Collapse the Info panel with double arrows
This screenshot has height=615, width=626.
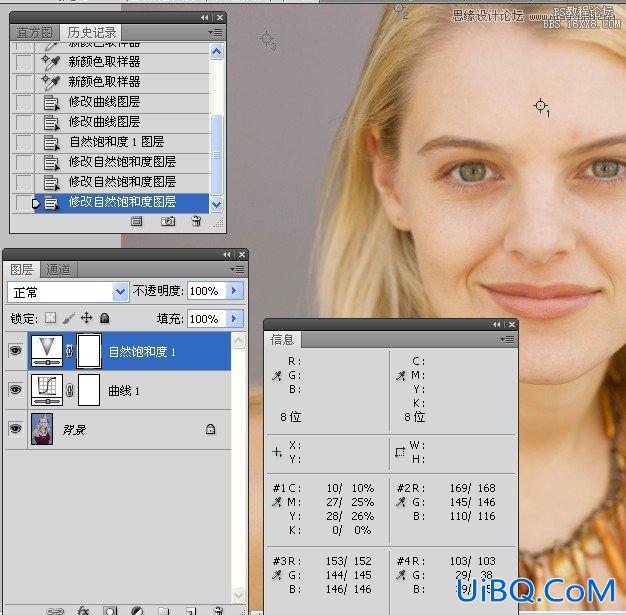pyautogui.click(x=497, y=324)
